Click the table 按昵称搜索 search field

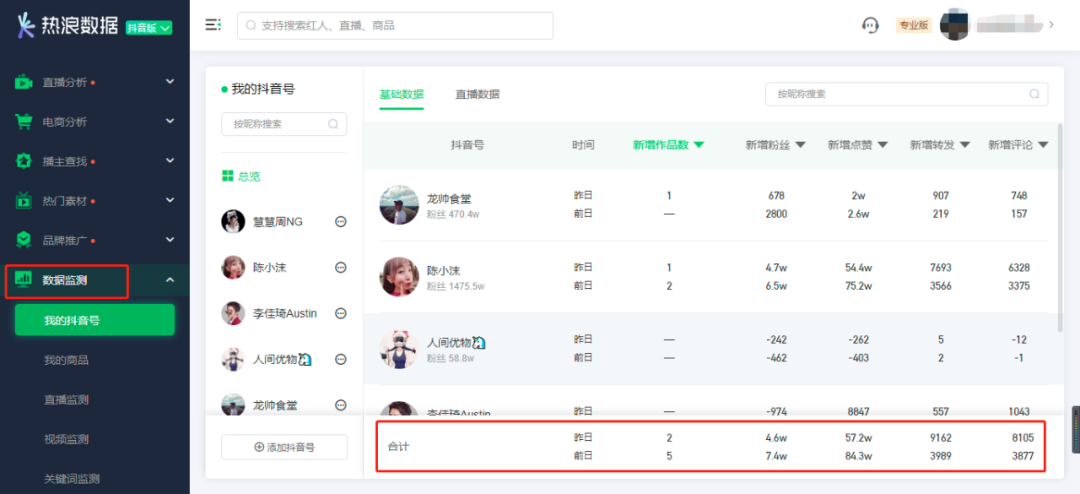[906, 94]
